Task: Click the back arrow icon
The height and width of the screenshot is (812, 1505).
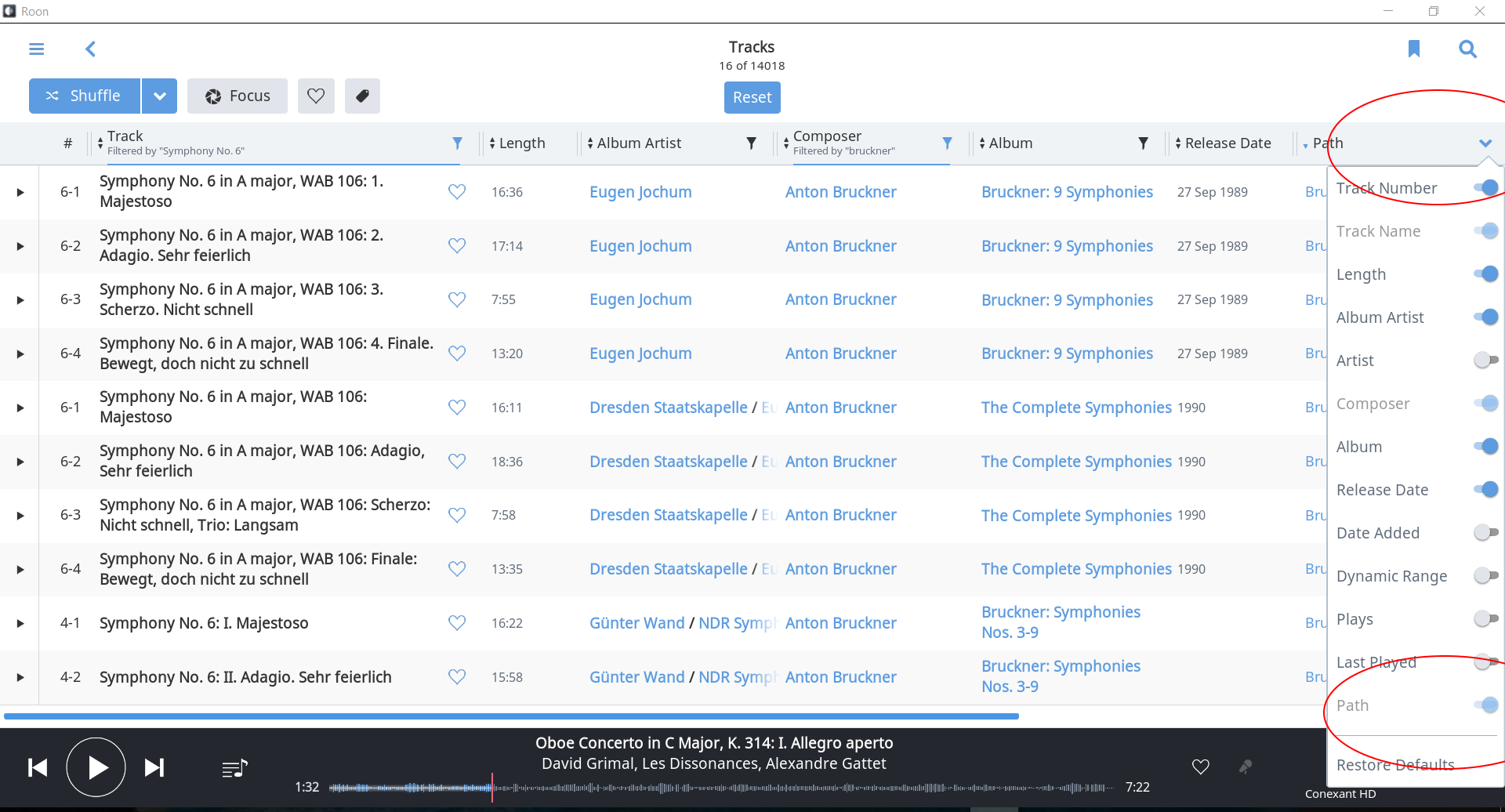Action: coord(91,49)
